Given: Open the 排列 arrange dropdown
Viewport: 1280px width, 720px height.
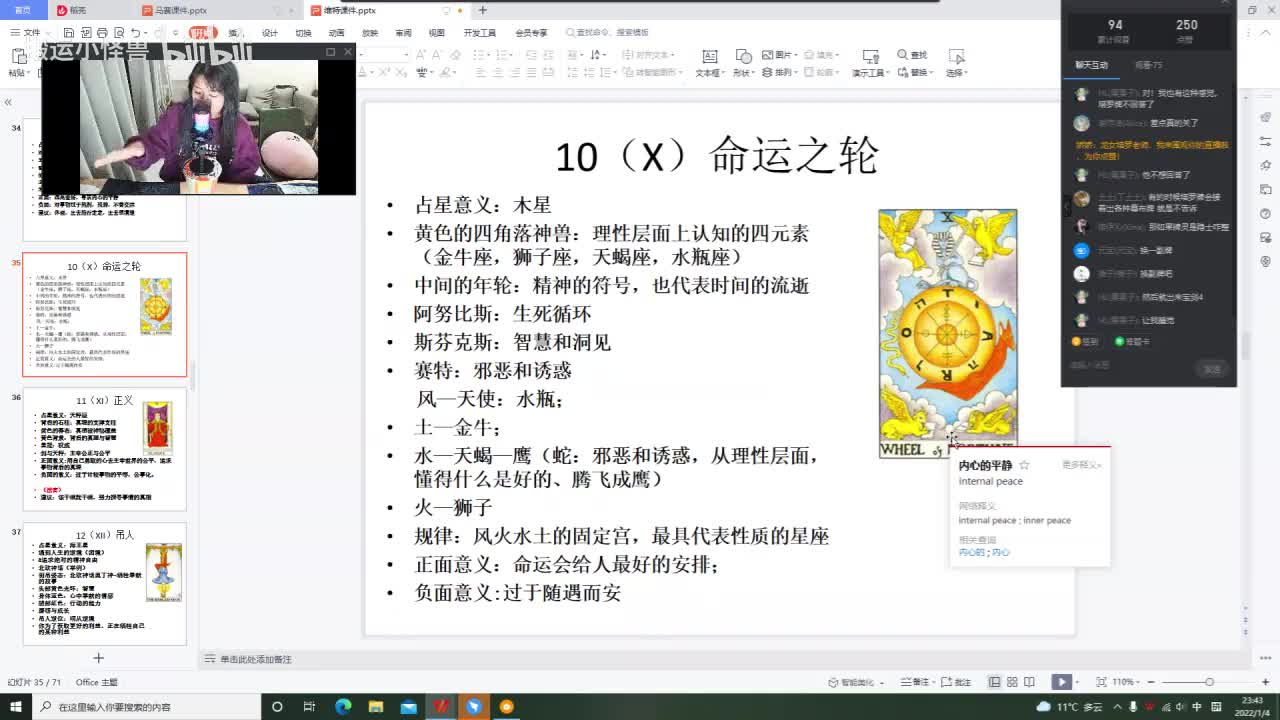Looking at the screenshot, I should (x=782, y=72).
